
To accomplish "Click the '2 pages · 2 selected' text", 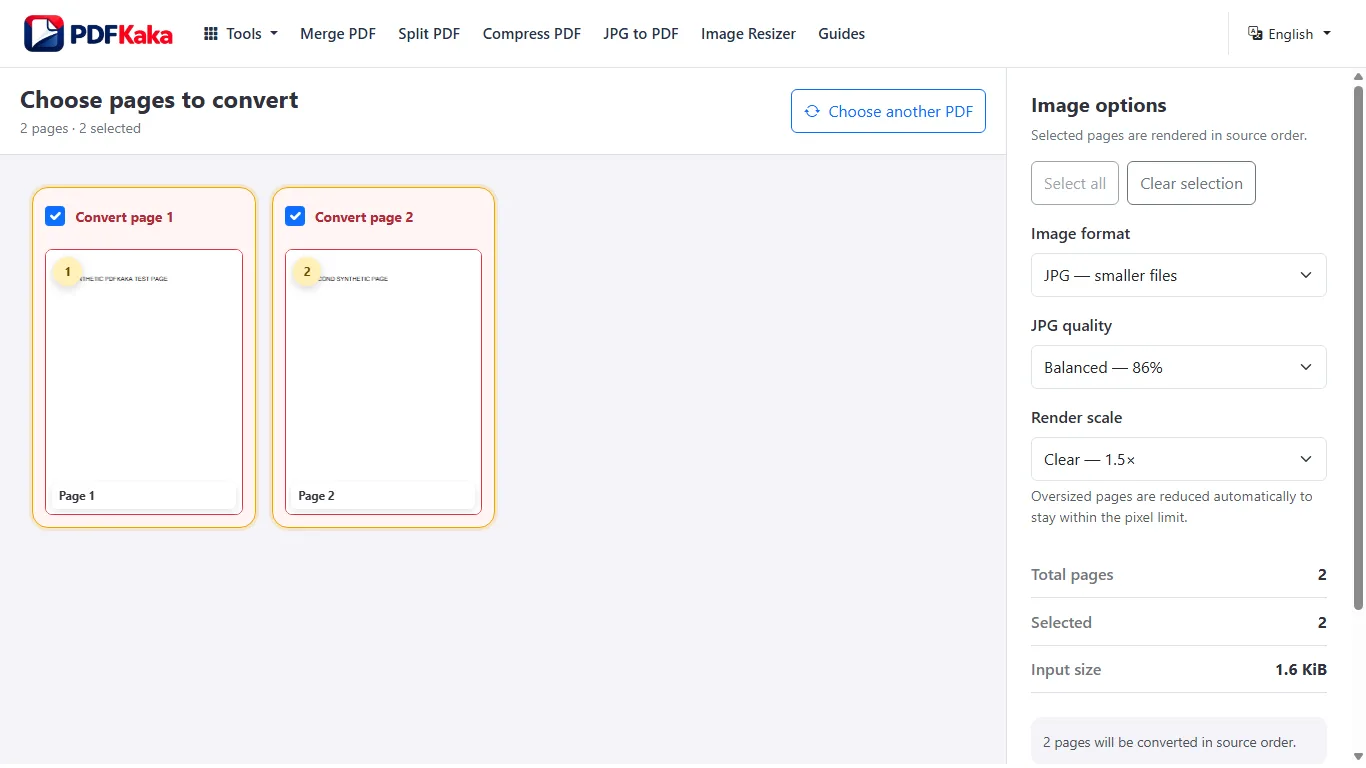I will pos(80,128).
